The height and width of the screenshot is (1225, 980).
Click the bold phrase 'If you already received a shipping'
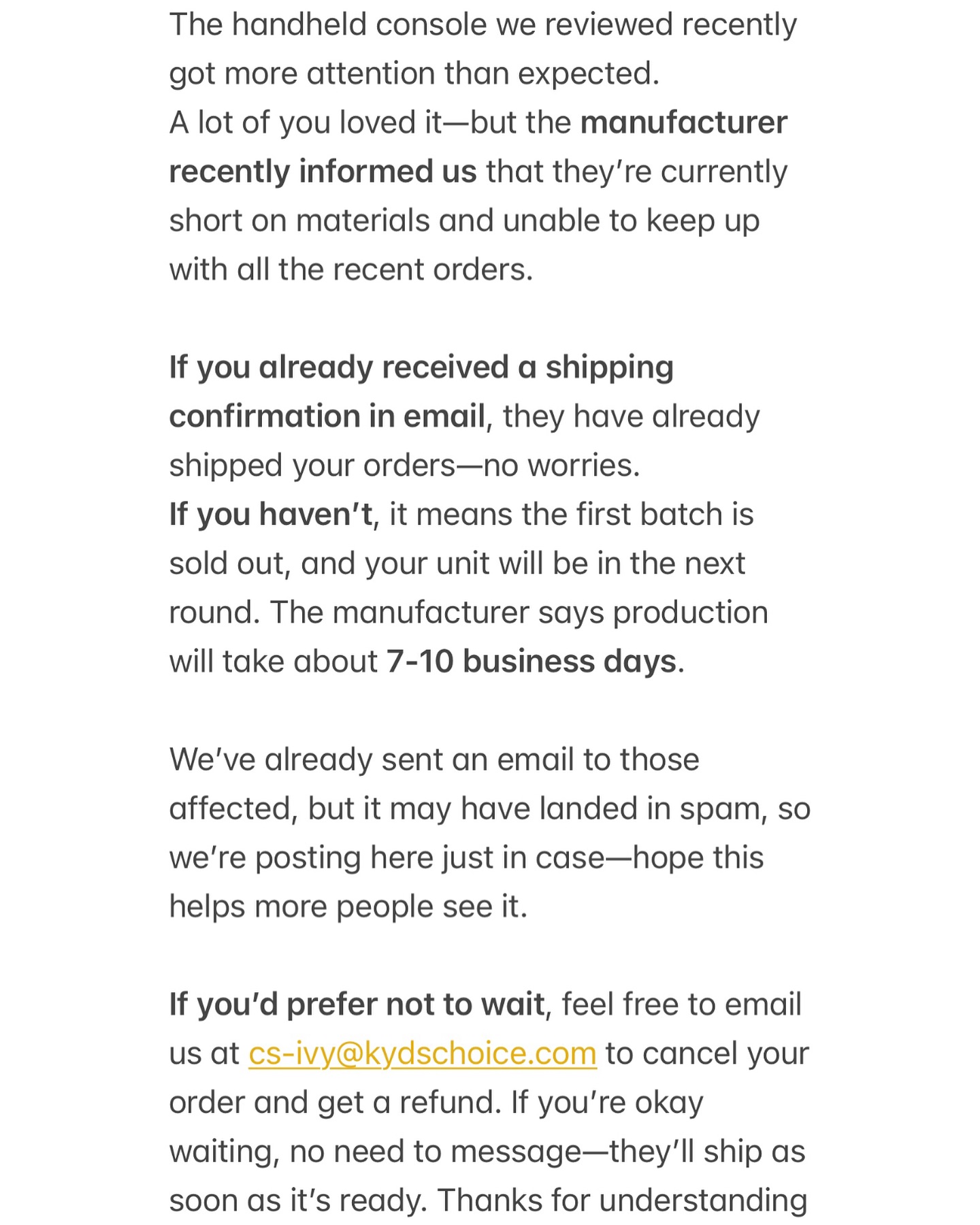coord(421,368)
